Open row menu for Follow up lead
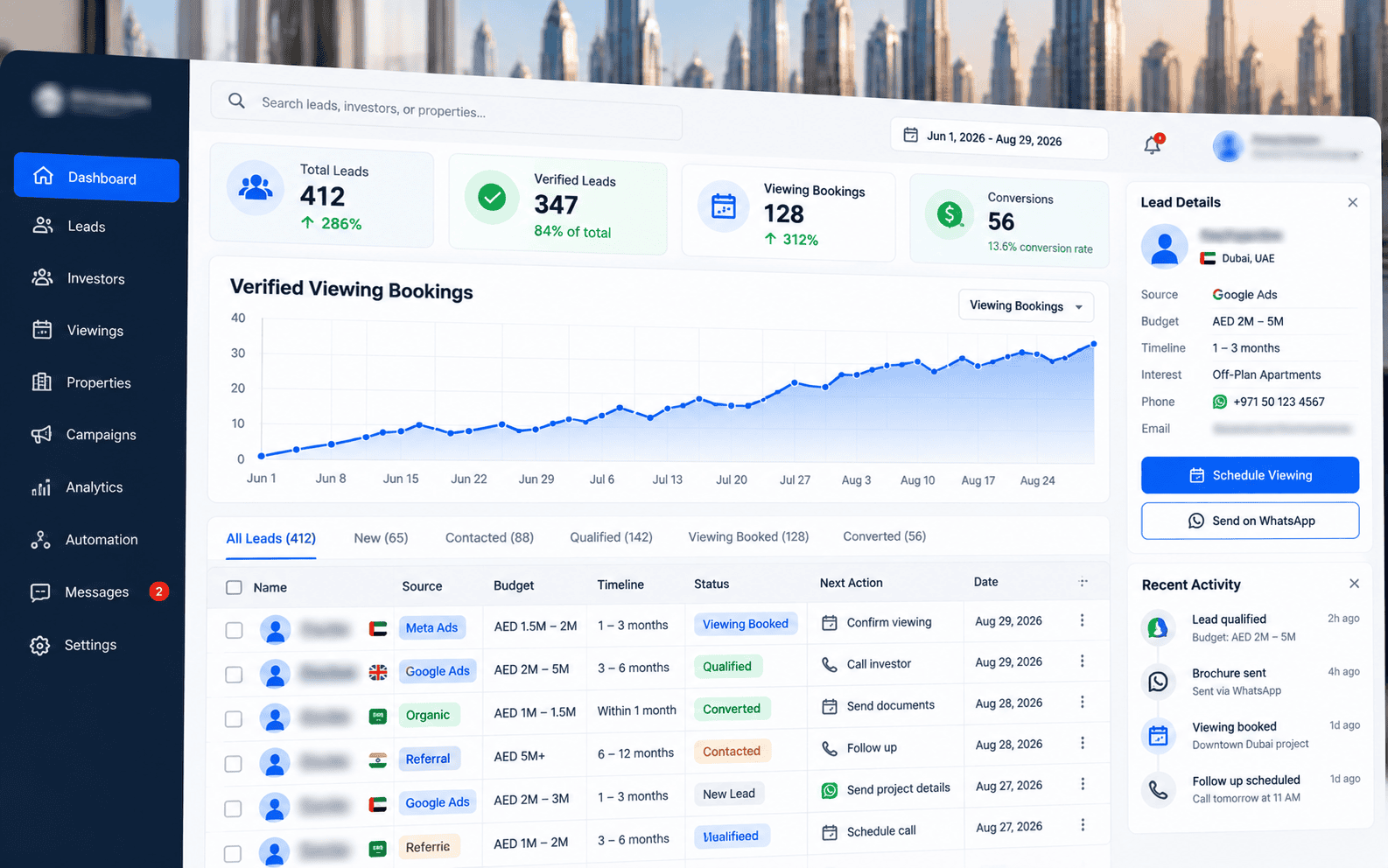The width and height of the screenshot is (1388, 868). click(x=1083, y=743)
